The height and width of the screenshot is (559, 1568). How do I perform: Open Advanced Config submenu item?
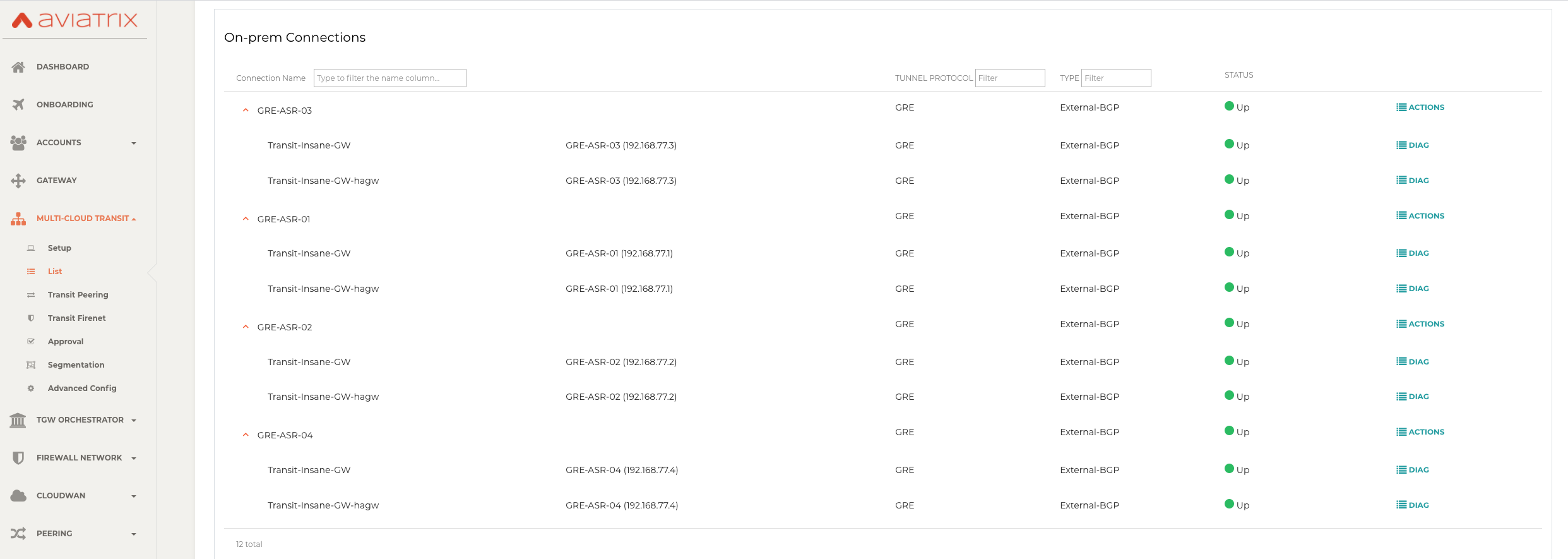[82, 388]
